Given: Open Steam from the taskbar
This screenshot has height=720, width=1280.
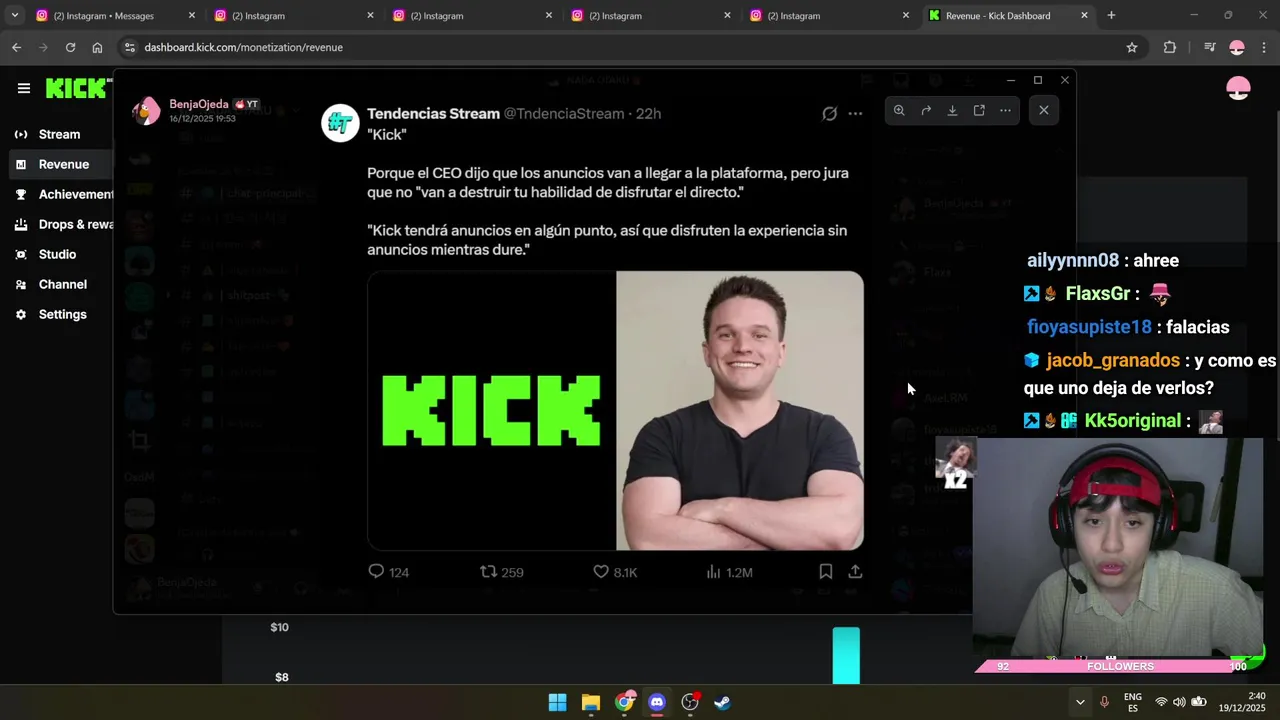Looking at the screenshot, I should 722,702.
